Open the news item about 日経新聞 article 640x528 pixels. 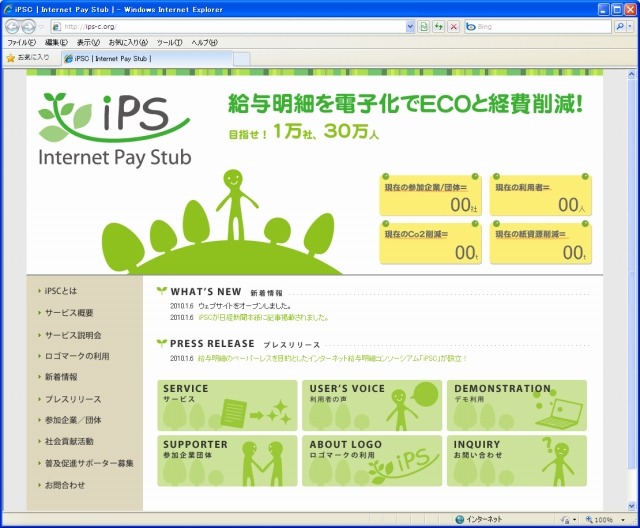pyautogui.click(x=263, y=317)
